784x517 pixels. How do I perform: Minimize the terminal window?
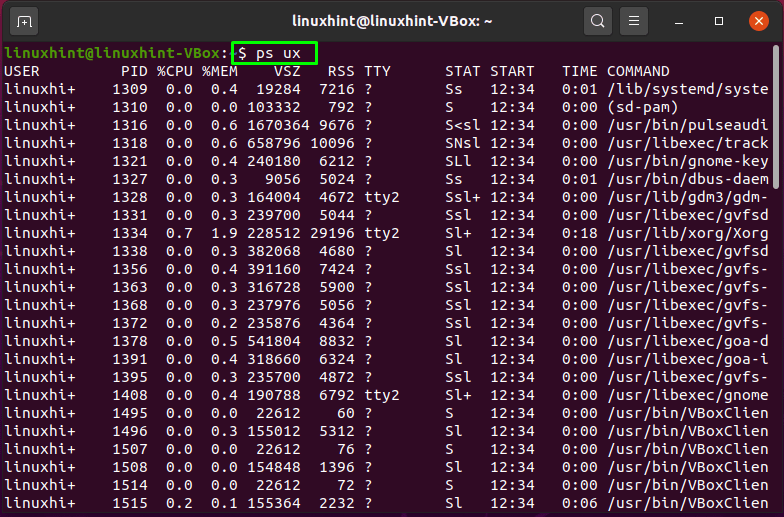(x=678, y=22)
